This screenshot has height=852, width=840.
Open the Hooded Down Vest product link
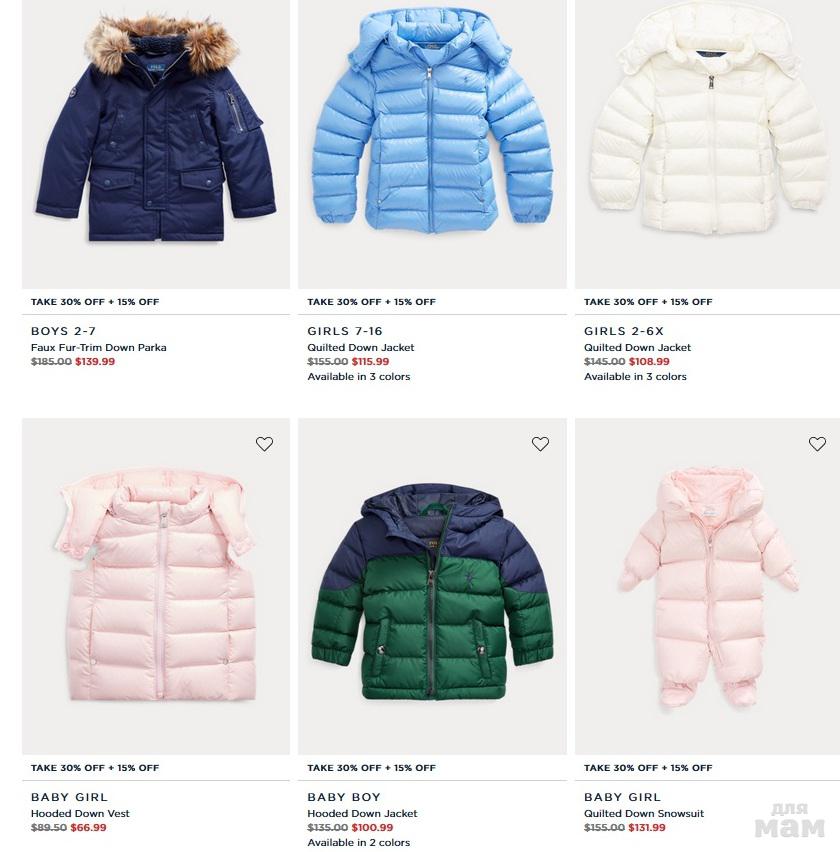tap(80, 813)
